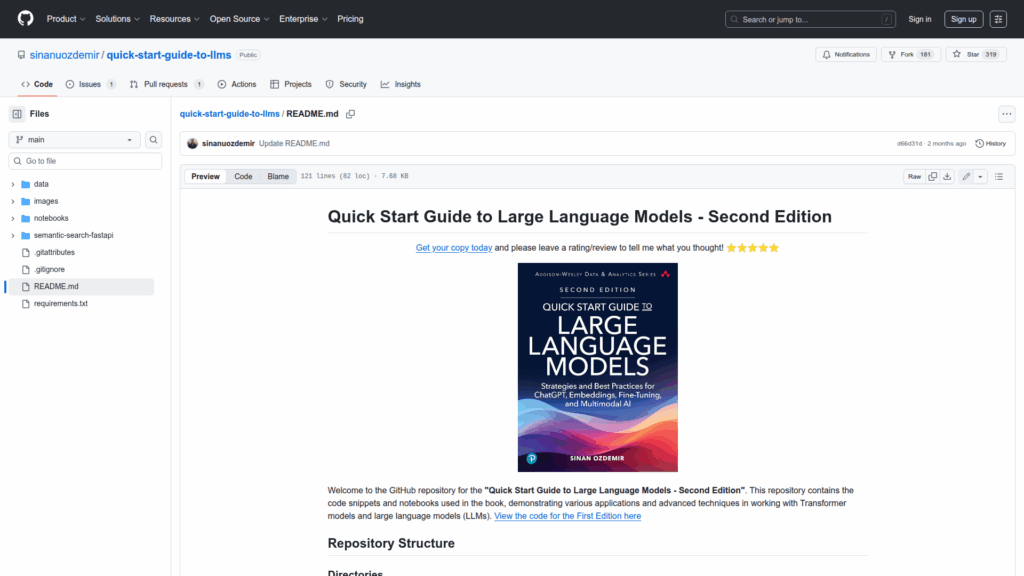
Task: Copy raw file contents icon
Action: [x=933, y=176]
